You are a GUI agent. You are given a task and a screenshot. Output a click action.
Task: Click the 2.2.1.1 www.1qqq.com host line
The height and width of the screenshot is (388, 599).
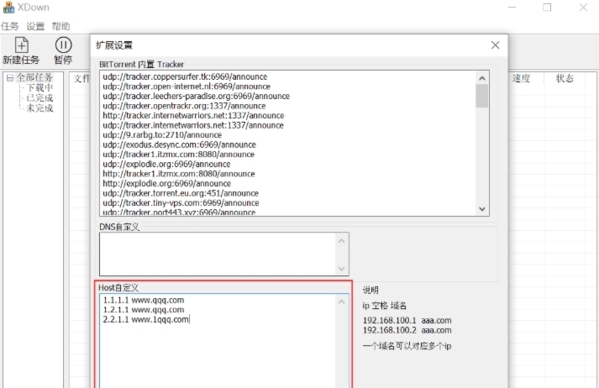pyautogui.click(x=146, y=319)
